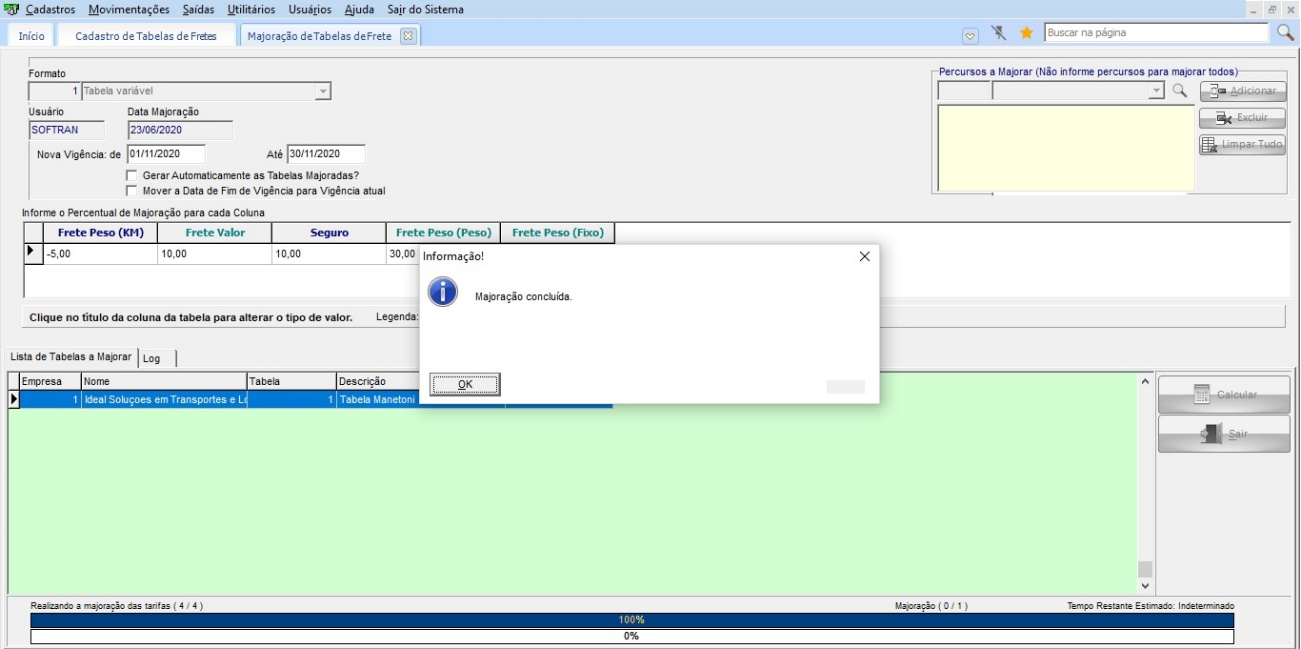1301x649 pixels.
Task: Click the 100% tariff progress bar
Action: 632,620
